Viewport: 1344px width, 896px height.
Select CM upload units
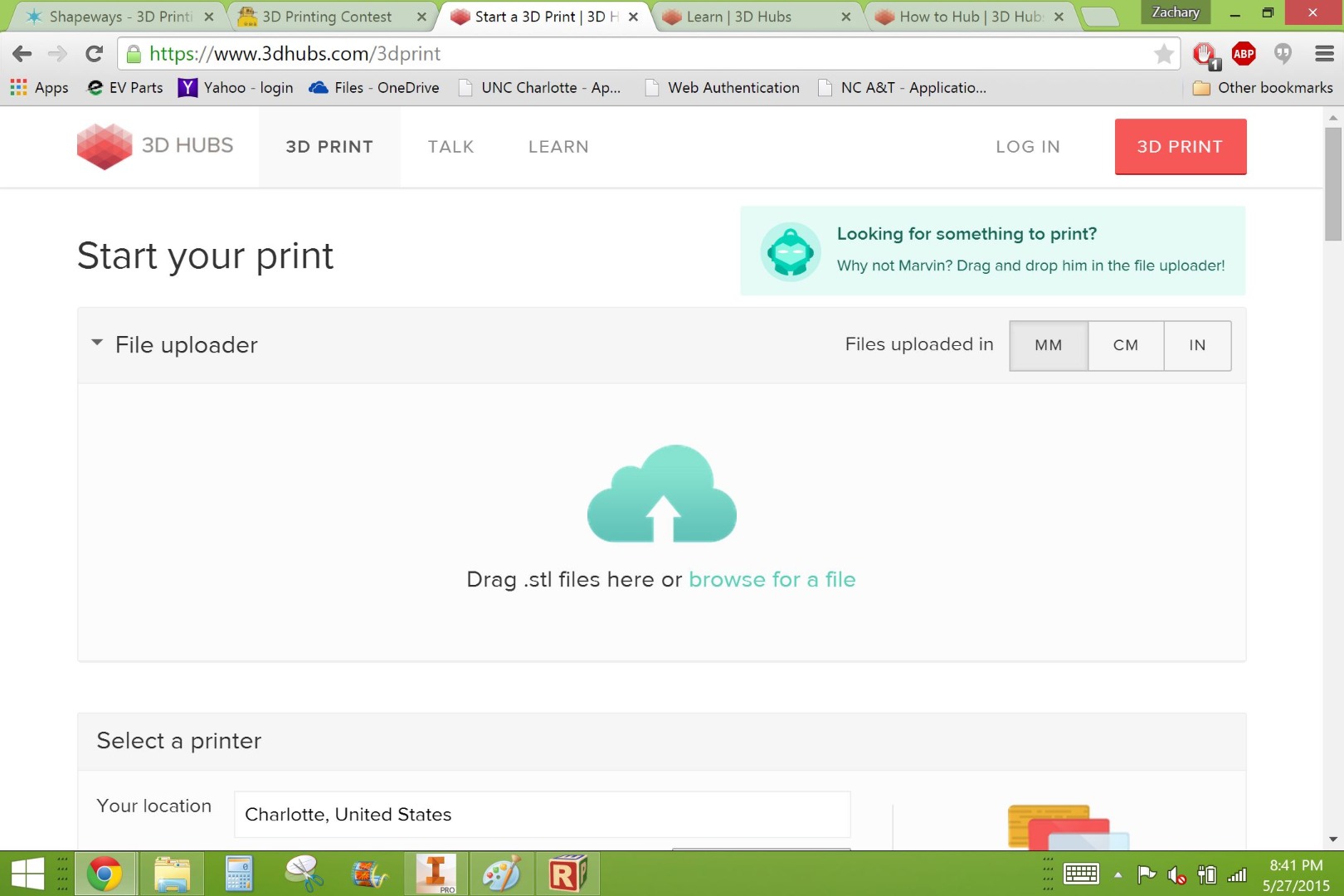pyautogui.click(x=1125, y=345)
